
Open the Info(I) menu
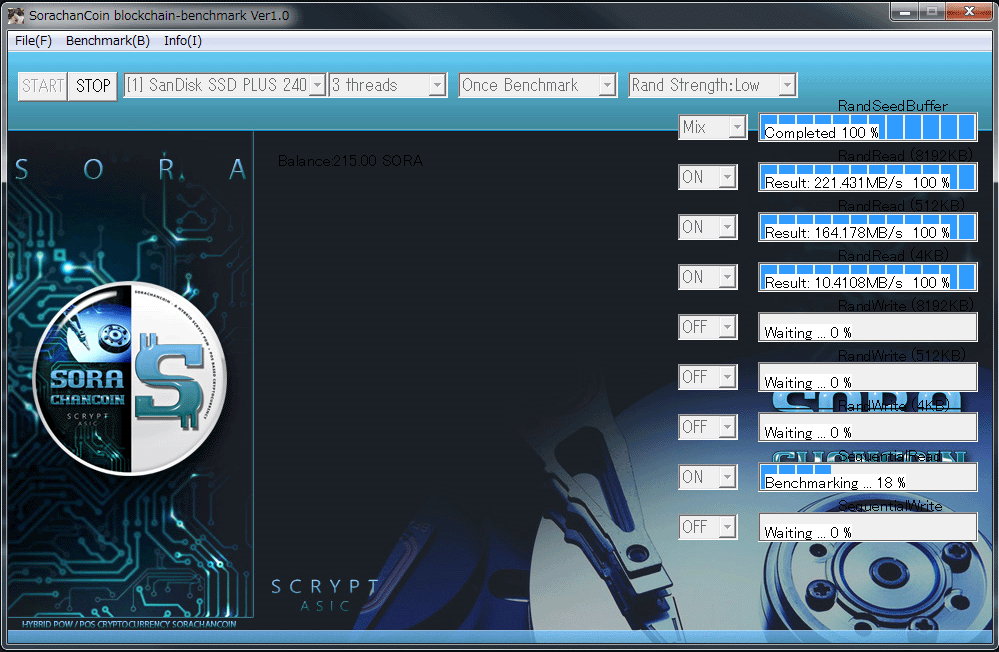click(183, 41)
